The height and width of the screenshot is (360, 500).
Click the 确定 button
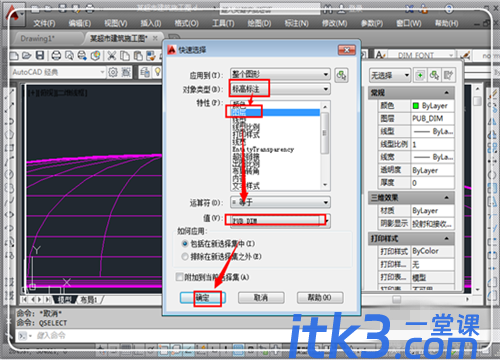coord(203,298)
